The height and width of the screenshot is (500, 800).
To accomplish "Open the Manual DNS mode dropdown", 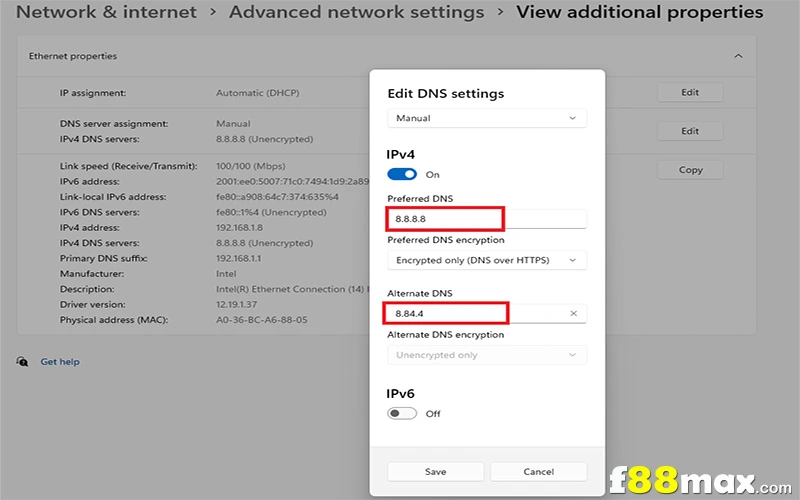I will [487, 118].
